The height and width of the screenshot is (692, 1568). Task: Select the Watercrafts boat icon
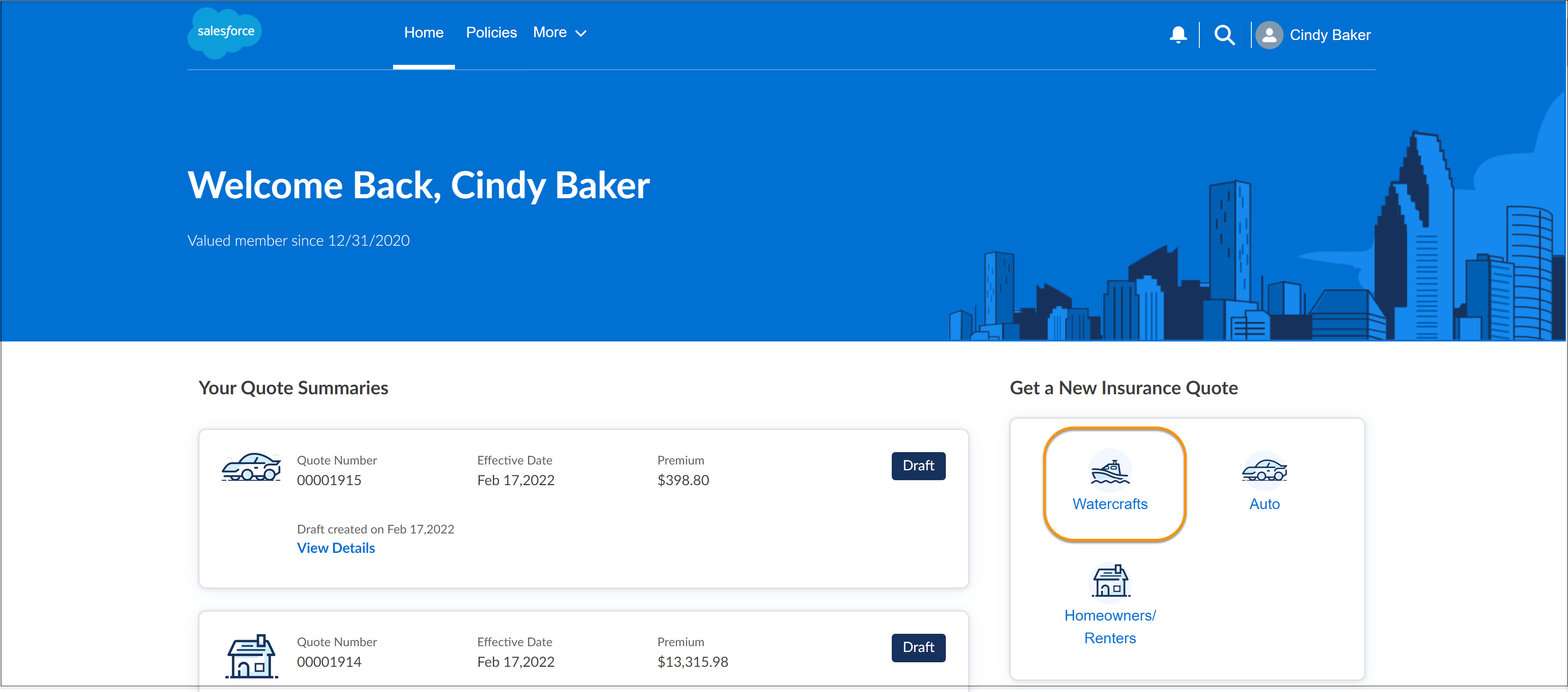click(x=1110, y=472)
